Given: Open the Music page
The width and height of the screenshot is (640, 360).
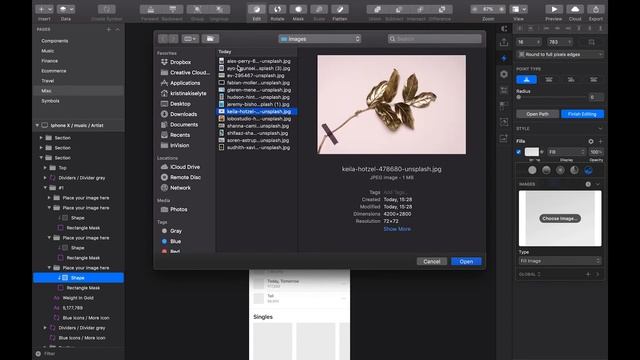Looking at the screenshot, I should pyautogui.click(x=47, y=51).
